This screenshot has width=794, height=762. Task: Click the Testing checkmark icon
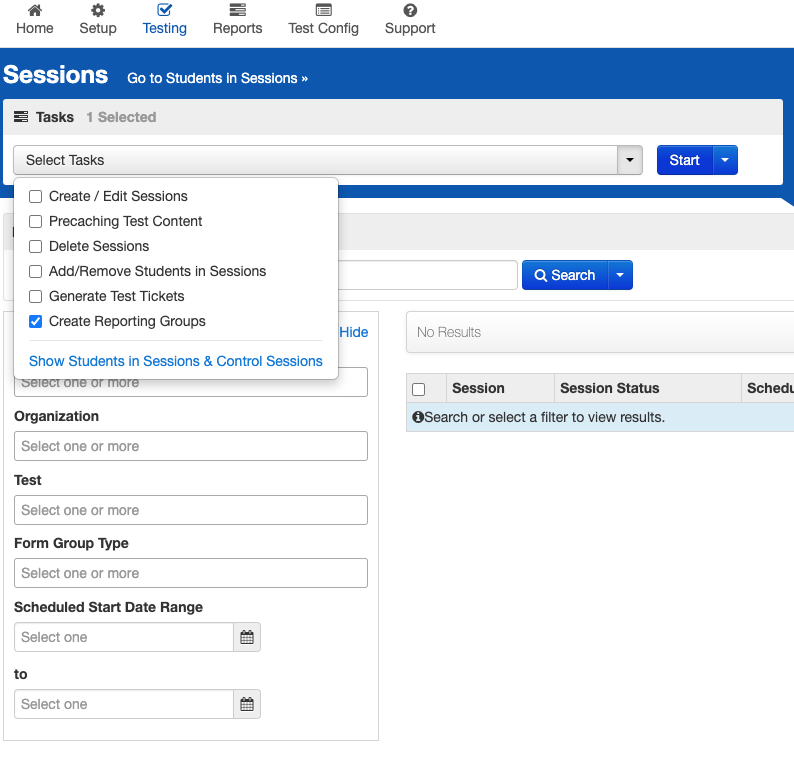165,10
